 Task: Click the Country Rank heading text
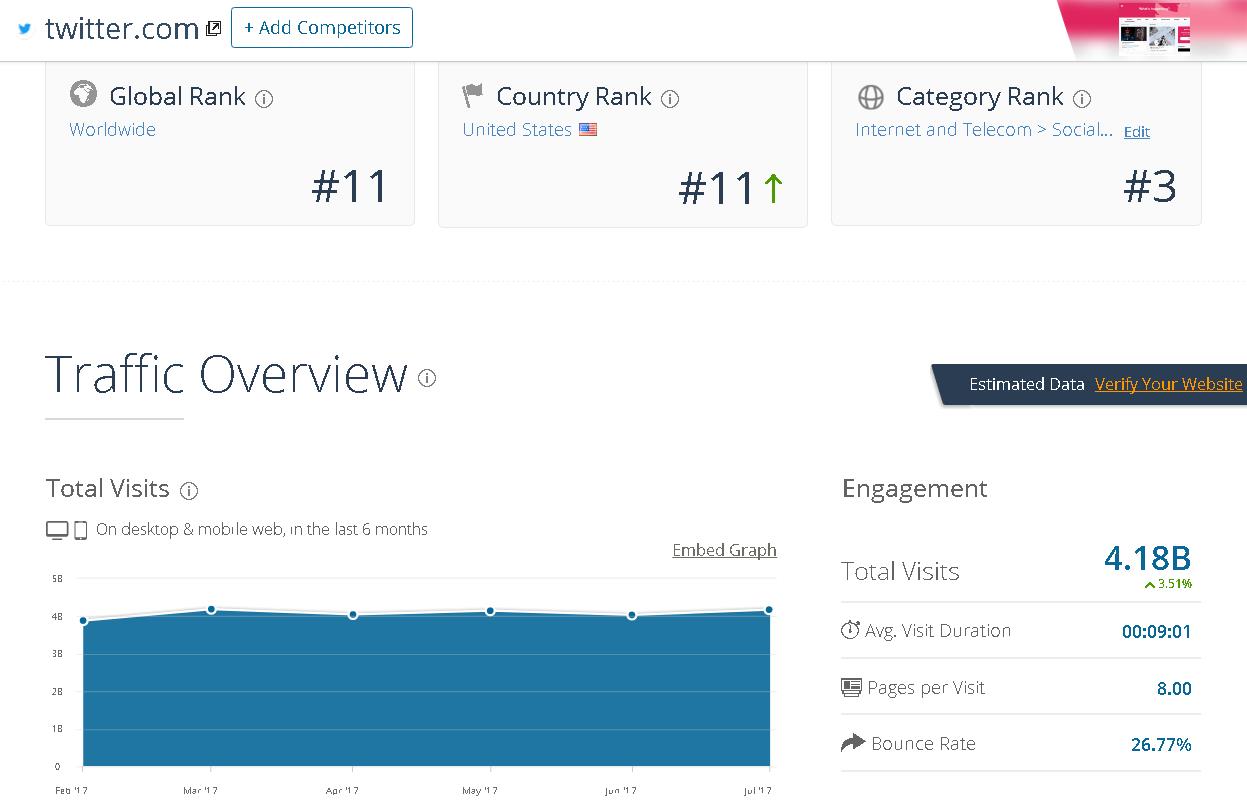tap(574, 96)
